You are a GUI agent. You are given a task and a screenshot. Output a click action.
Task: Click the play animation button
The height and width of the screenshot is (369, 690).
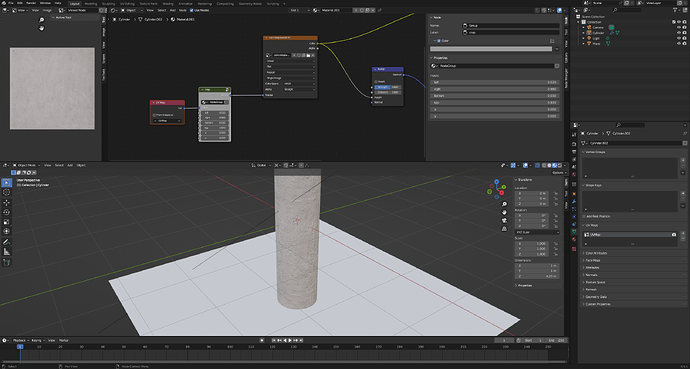290,340
